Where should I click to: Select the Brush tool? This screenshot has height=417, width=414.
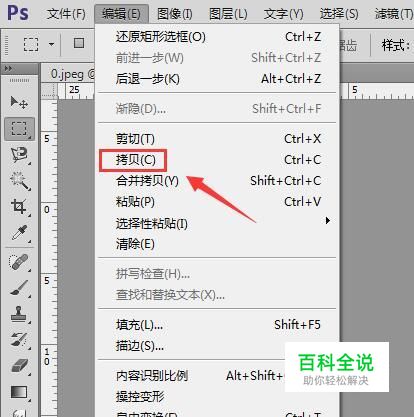click(x=19, y=288)
